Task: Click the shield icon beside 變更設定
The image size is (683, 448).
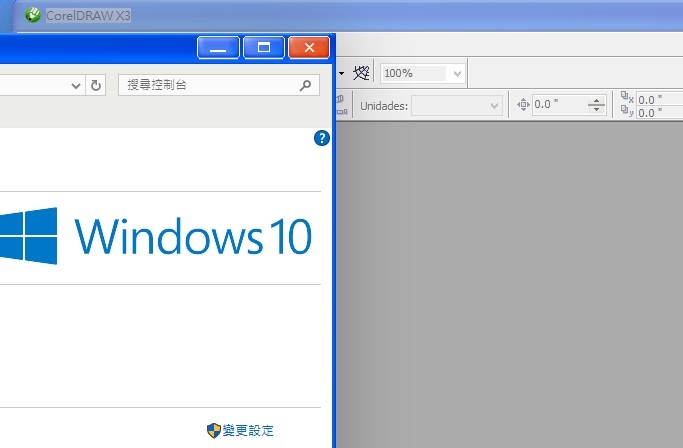Action: click(213, 431)
